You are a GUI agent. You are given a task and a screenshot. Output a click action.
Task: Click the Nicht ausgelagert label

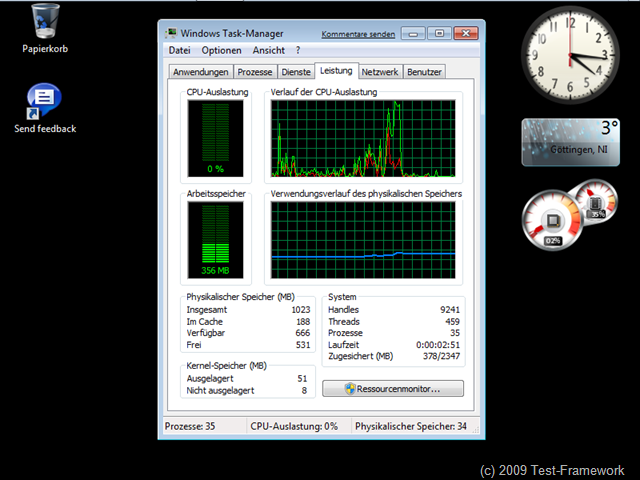point(220,391)
